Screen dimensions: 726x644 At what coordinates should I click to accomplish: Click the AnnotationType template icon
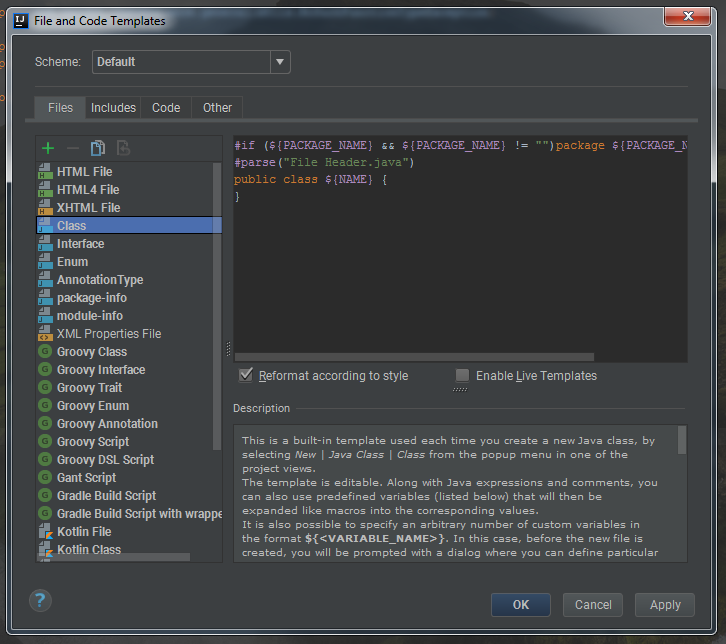(x=45, y=280)
